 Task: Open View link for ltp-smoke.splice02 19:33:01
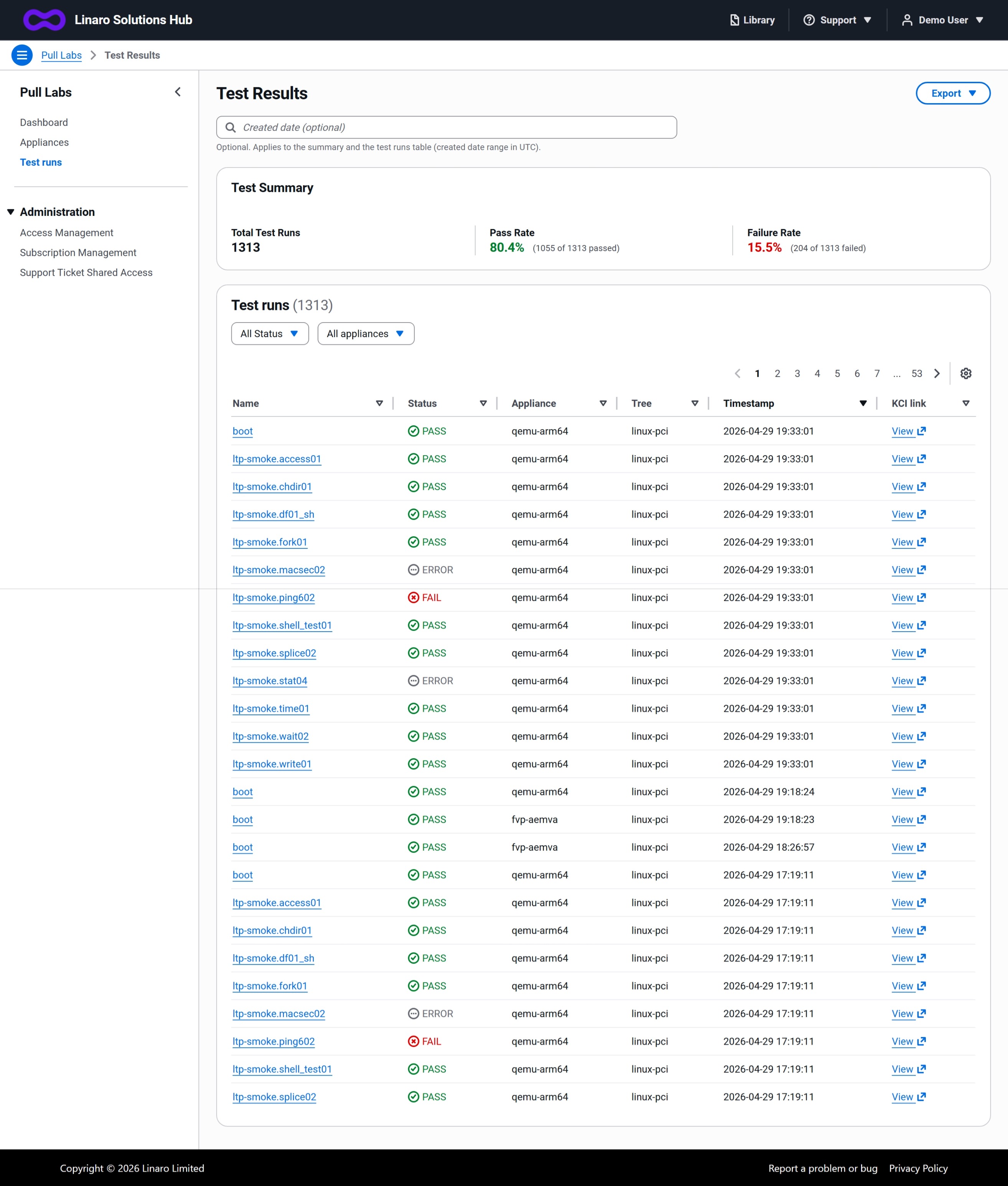click(x=908, y=653)
